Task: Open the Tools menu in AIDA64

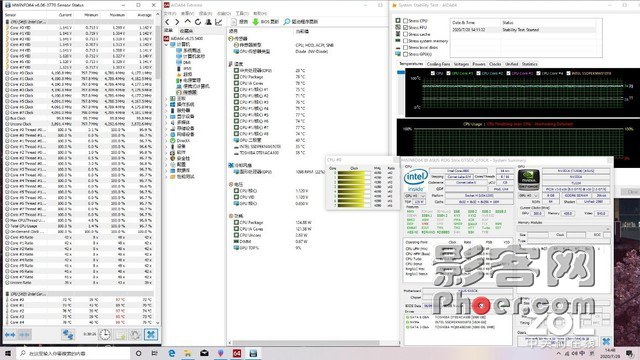Action: tap(242, 13)
